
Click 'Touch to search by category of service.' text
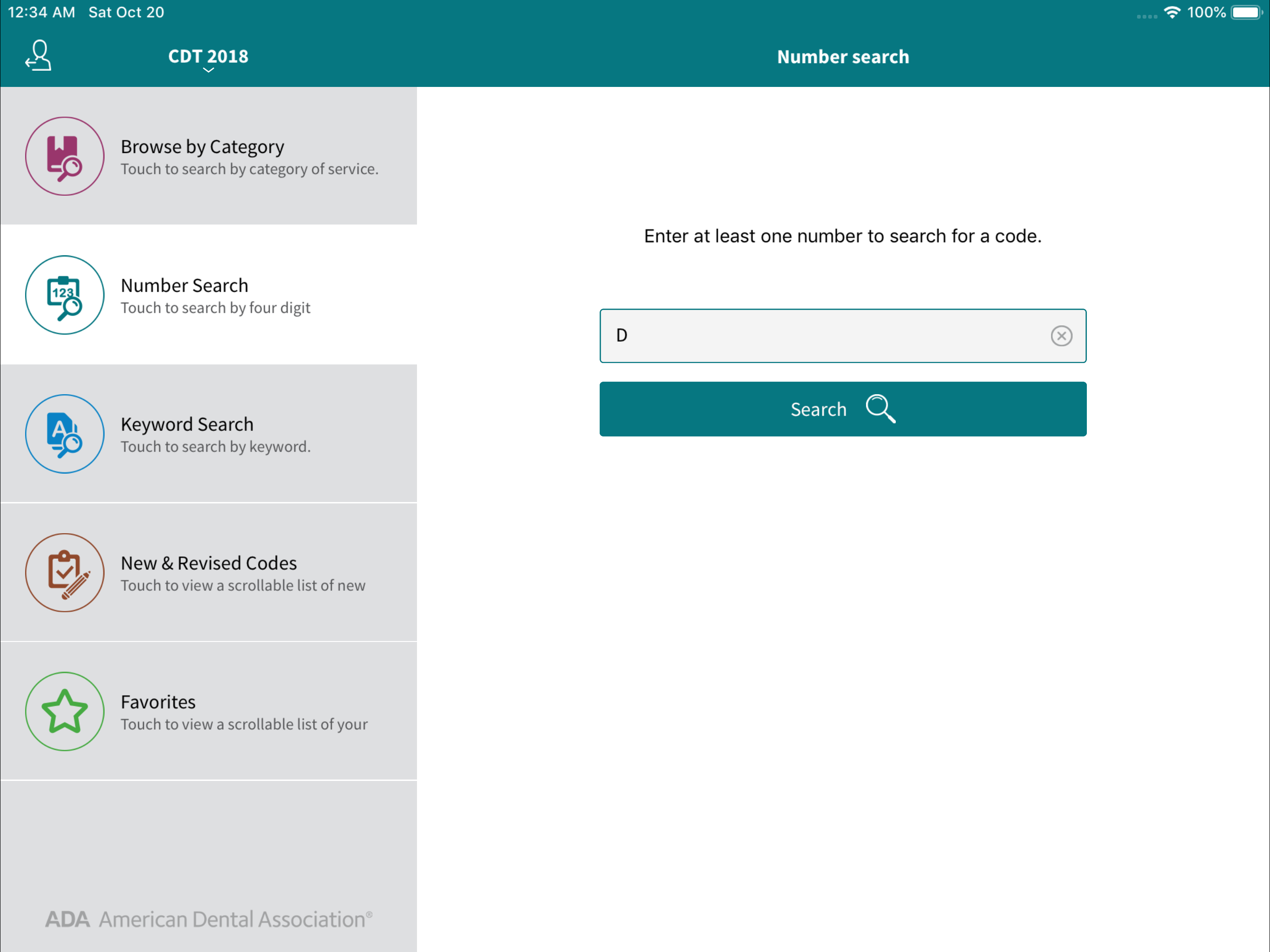click(x=250, y=169)
